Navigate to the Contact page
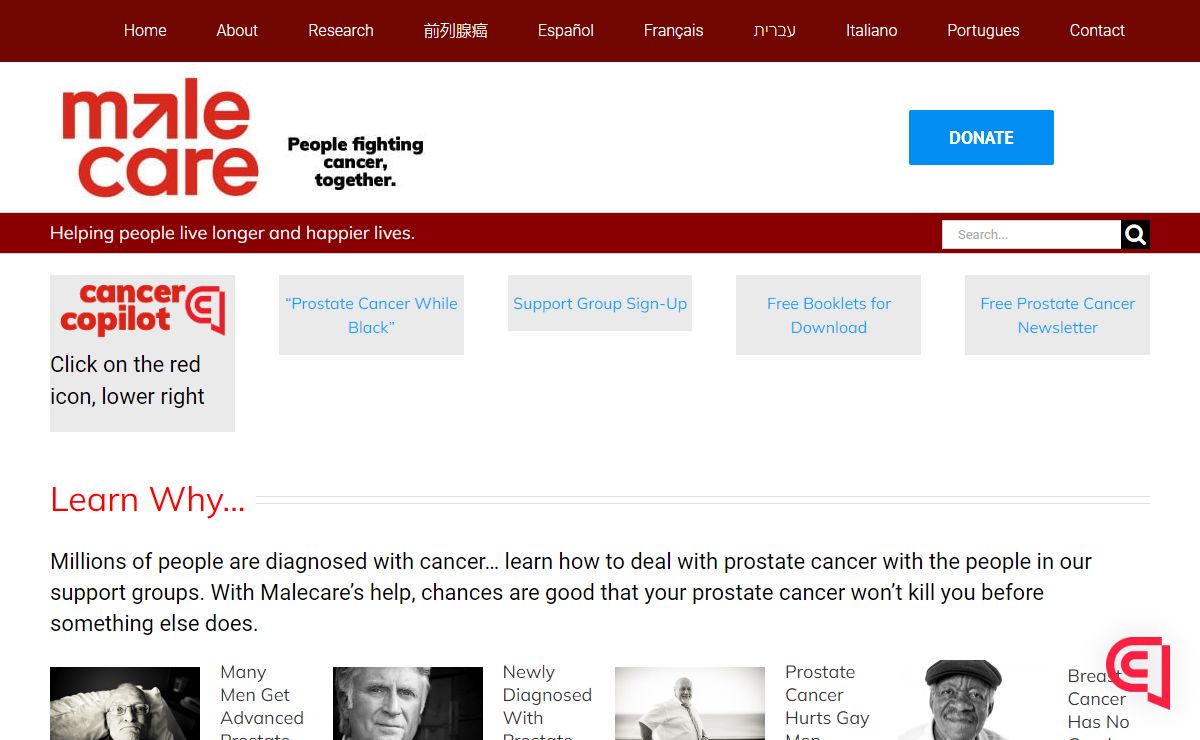This screenshot has width=1200, height=740. pyautogui.click(x=1097, y=31)
